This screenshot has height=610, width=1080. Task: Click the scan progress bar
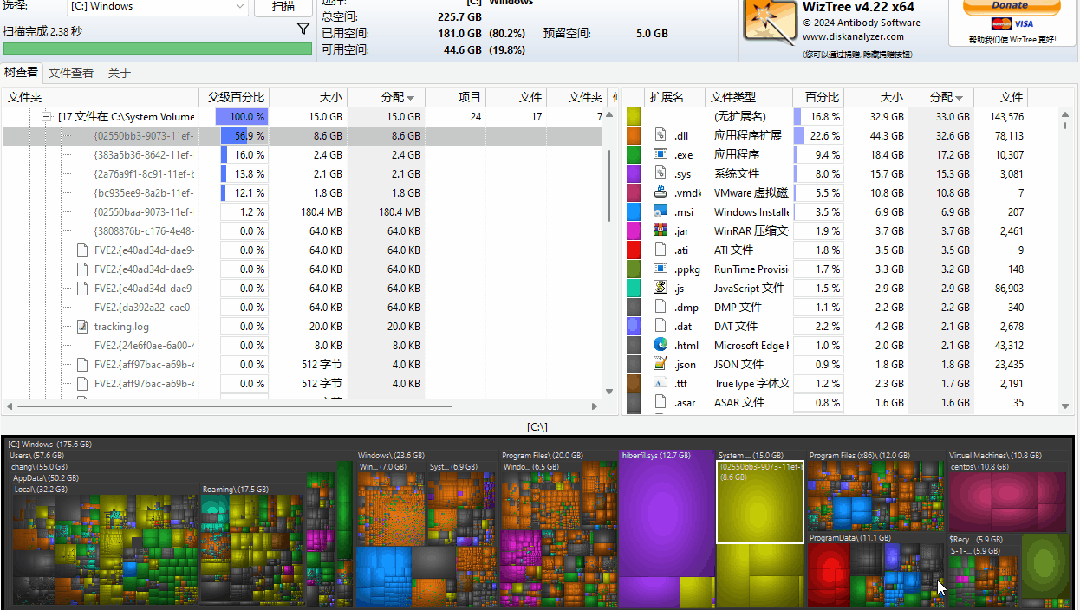coord(157,48)
